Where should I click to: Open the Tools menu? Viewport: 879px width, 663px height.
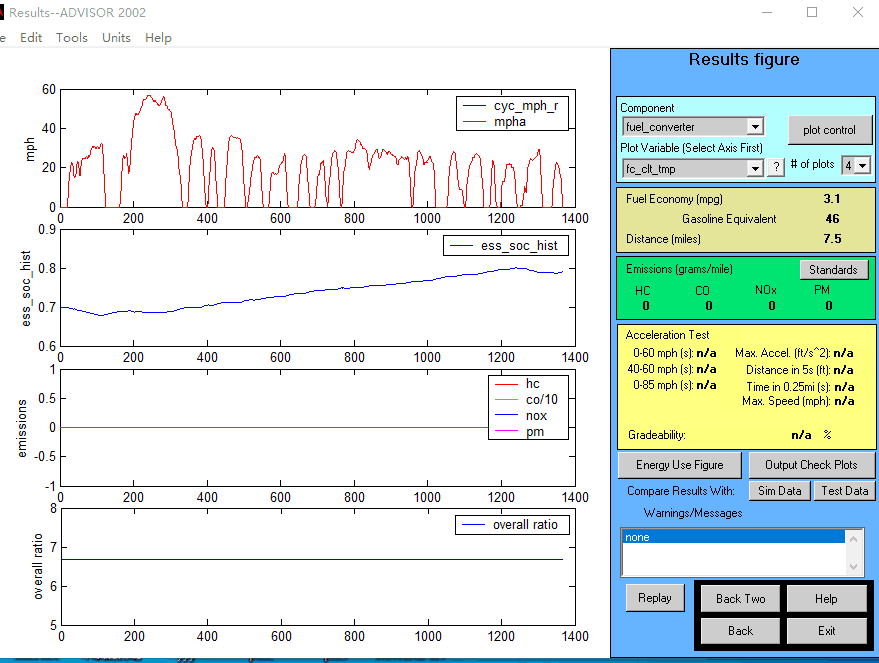click(72, 38)
